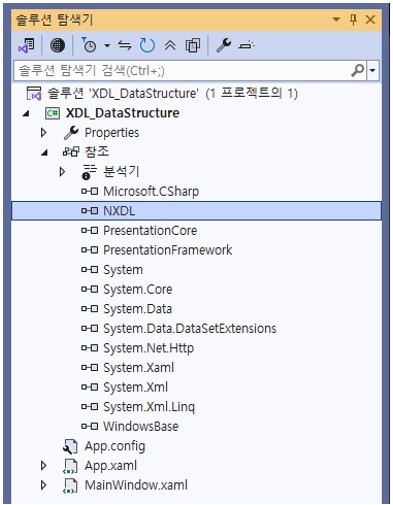Toggle the Preview Selected Items icon

[x=246, y=45]
